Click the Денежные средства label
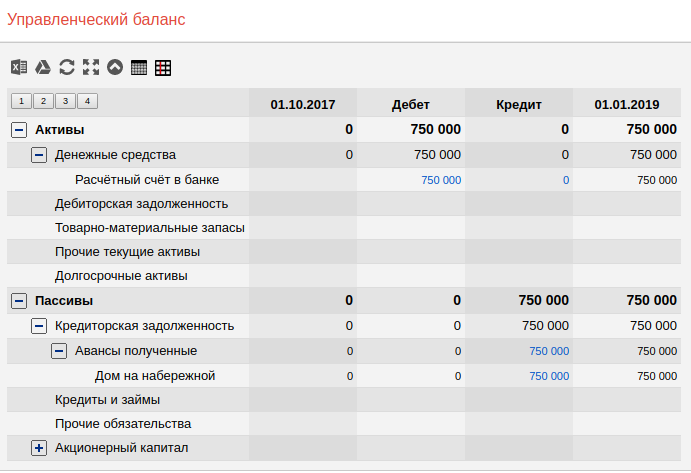This screenshot has height=473, width=691. [115, 155]
